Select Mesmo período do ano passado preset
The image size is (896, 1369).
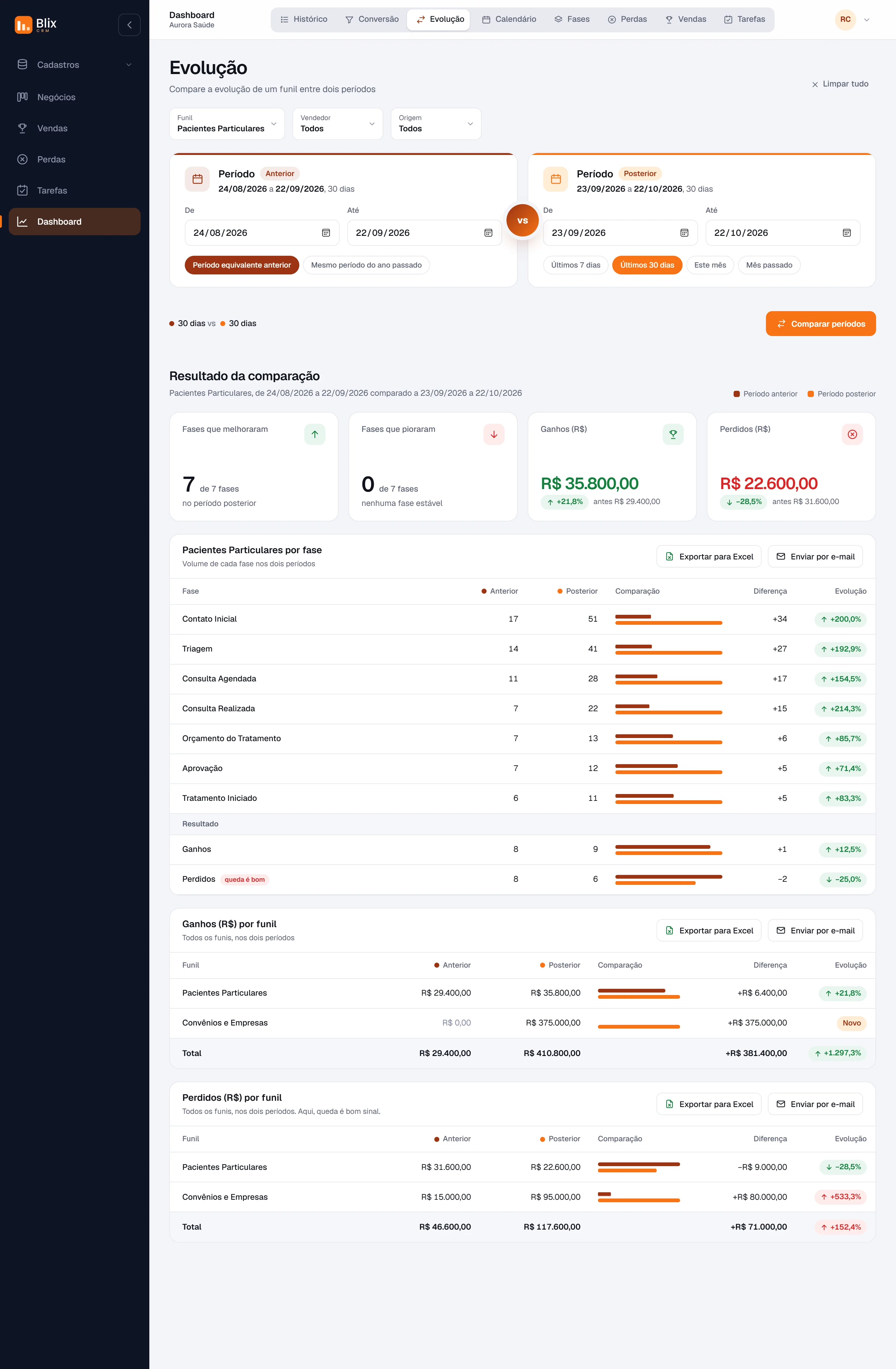click(x=366, y=265)
